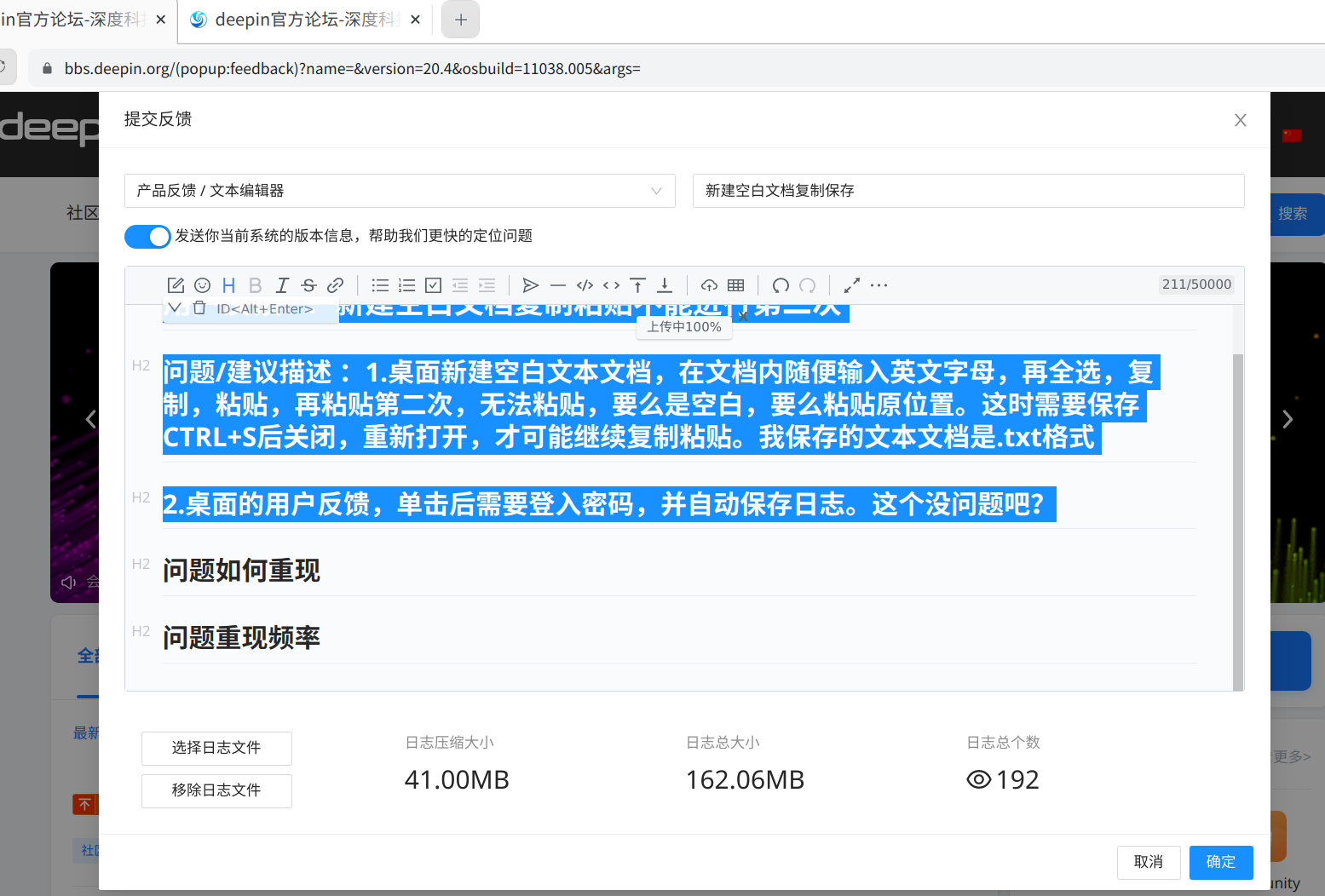Toggle italic formatting in editor toolbar
This screenshot has height=896, width=1325.
(x=282, y=285)
